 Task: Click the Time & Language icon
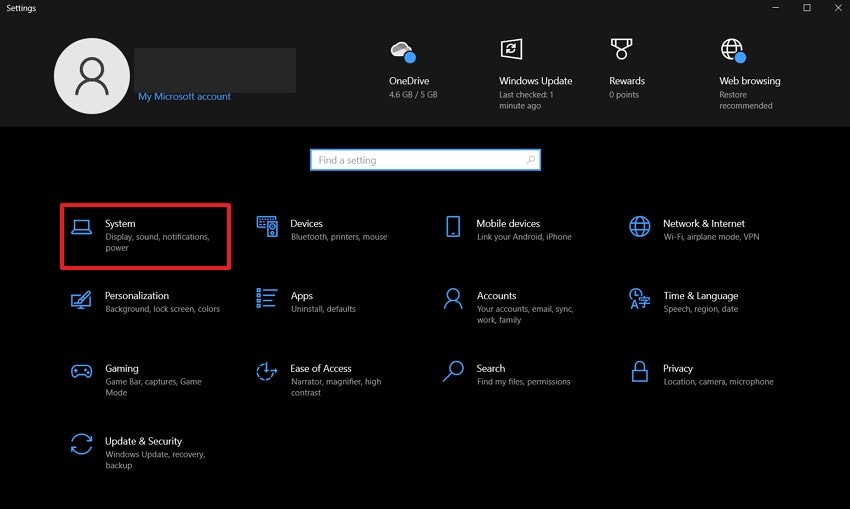coord(640,299)
